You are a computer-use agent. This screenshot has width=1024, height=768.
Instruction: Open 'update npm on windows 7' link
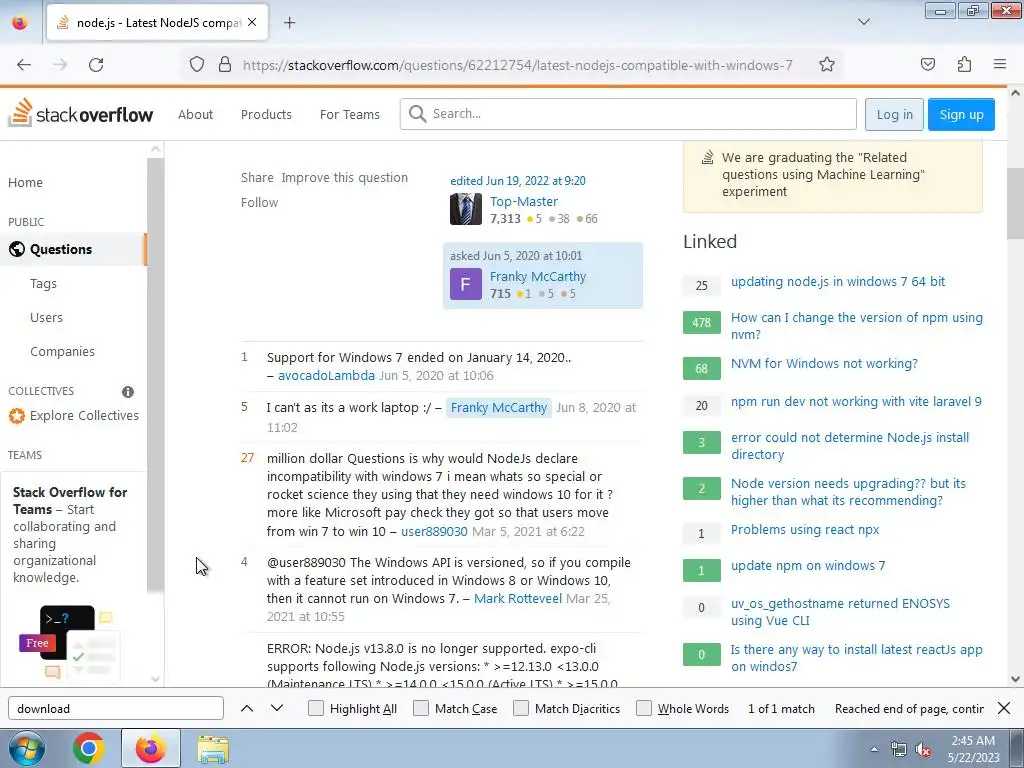click(x=808, y=566)
